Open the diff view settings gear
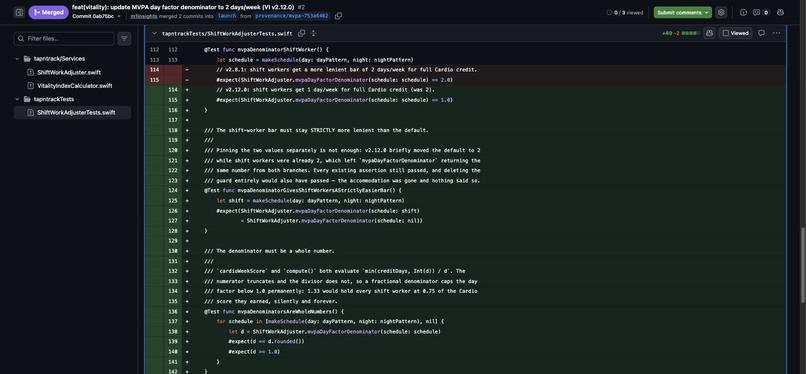Screen dimensions: 806x374 tap(721, 12)
